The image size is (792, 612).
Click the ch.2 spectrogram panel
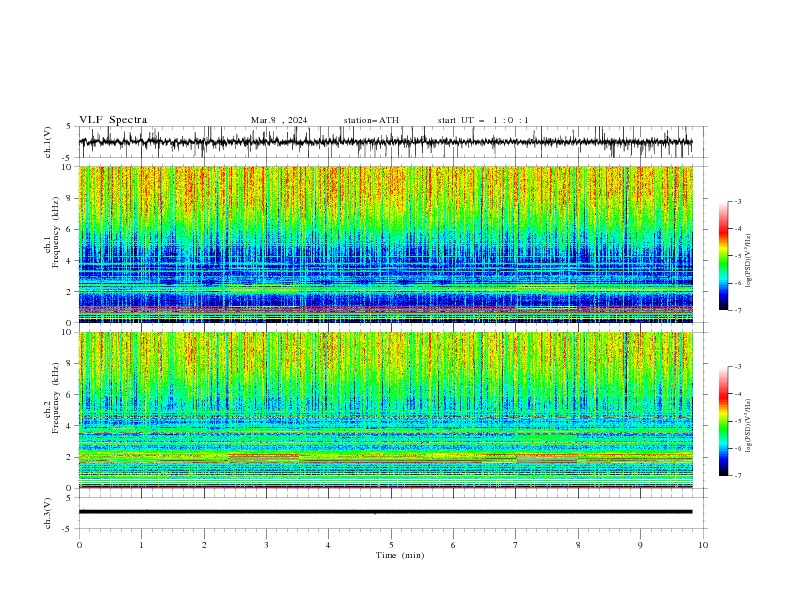click(386, 410)
